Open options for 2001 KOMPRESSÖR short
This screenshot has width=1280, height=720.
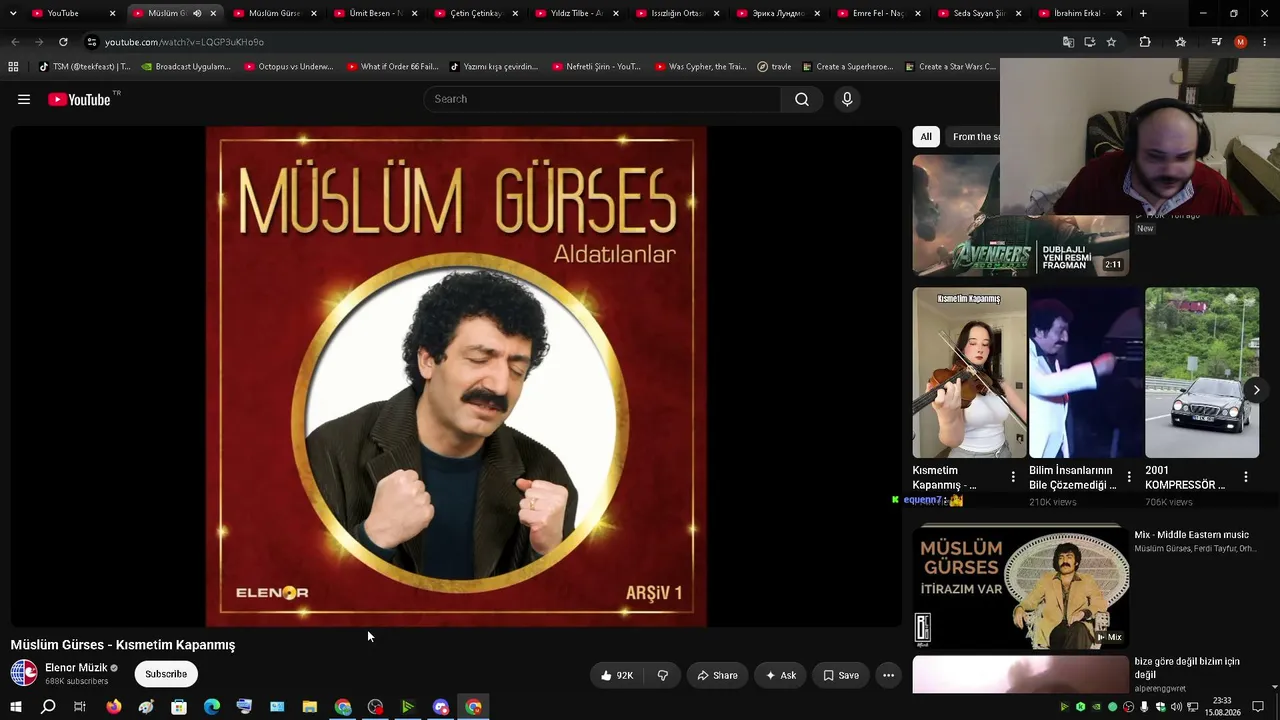click(x=1246, y=477)
